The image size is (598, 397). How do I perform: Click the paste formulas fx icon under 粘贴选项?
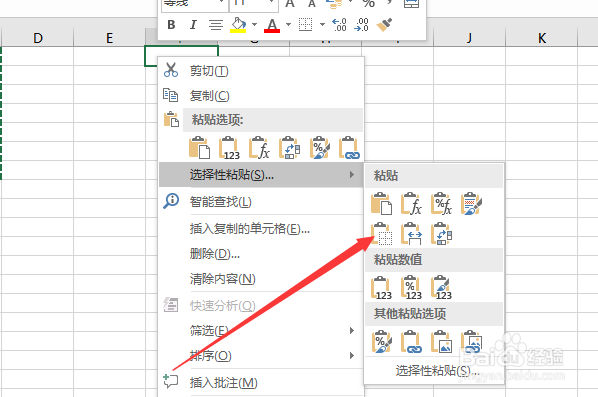pyautogui.click(x=259, y=148)
